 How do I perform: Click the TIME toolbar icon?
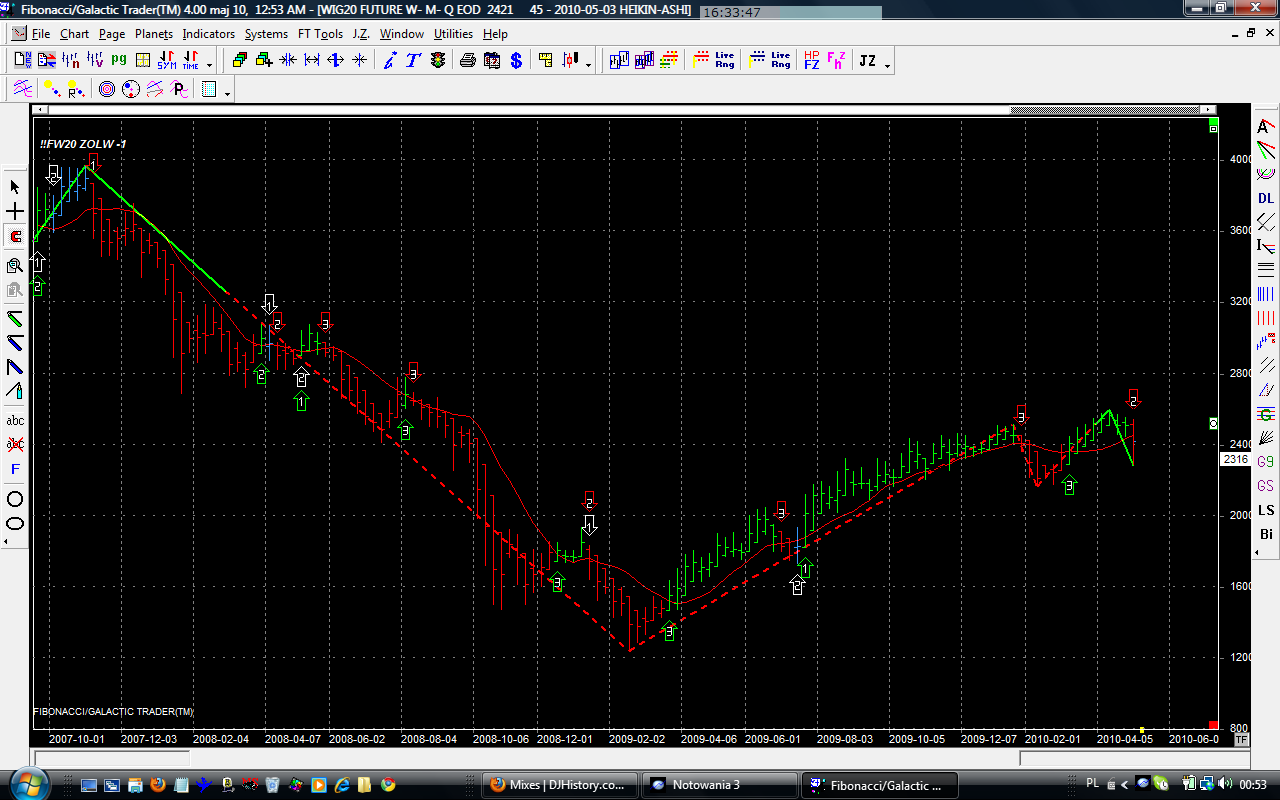[189, 61]
